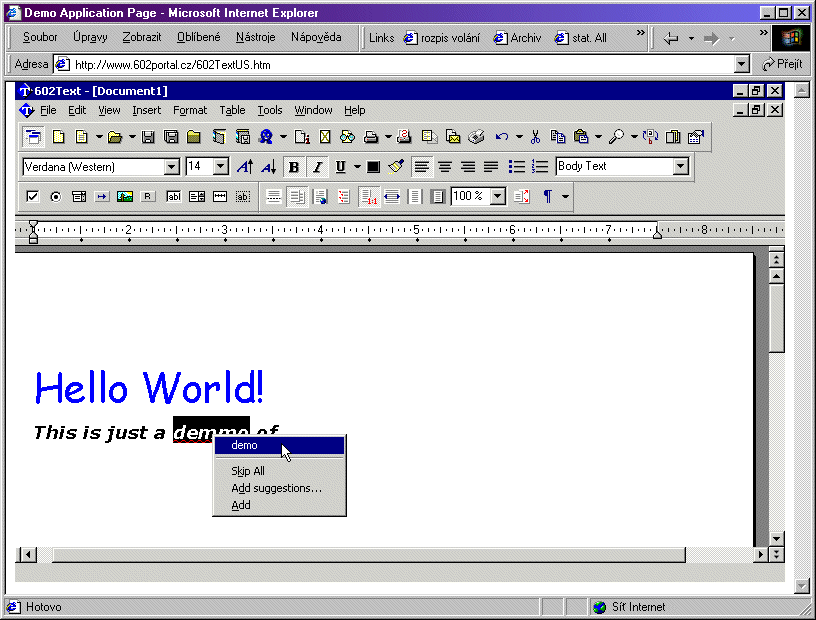Toggle the show paragraph marks ¶ button
This screenshot has width=816, height=620.
click(547, 197)
